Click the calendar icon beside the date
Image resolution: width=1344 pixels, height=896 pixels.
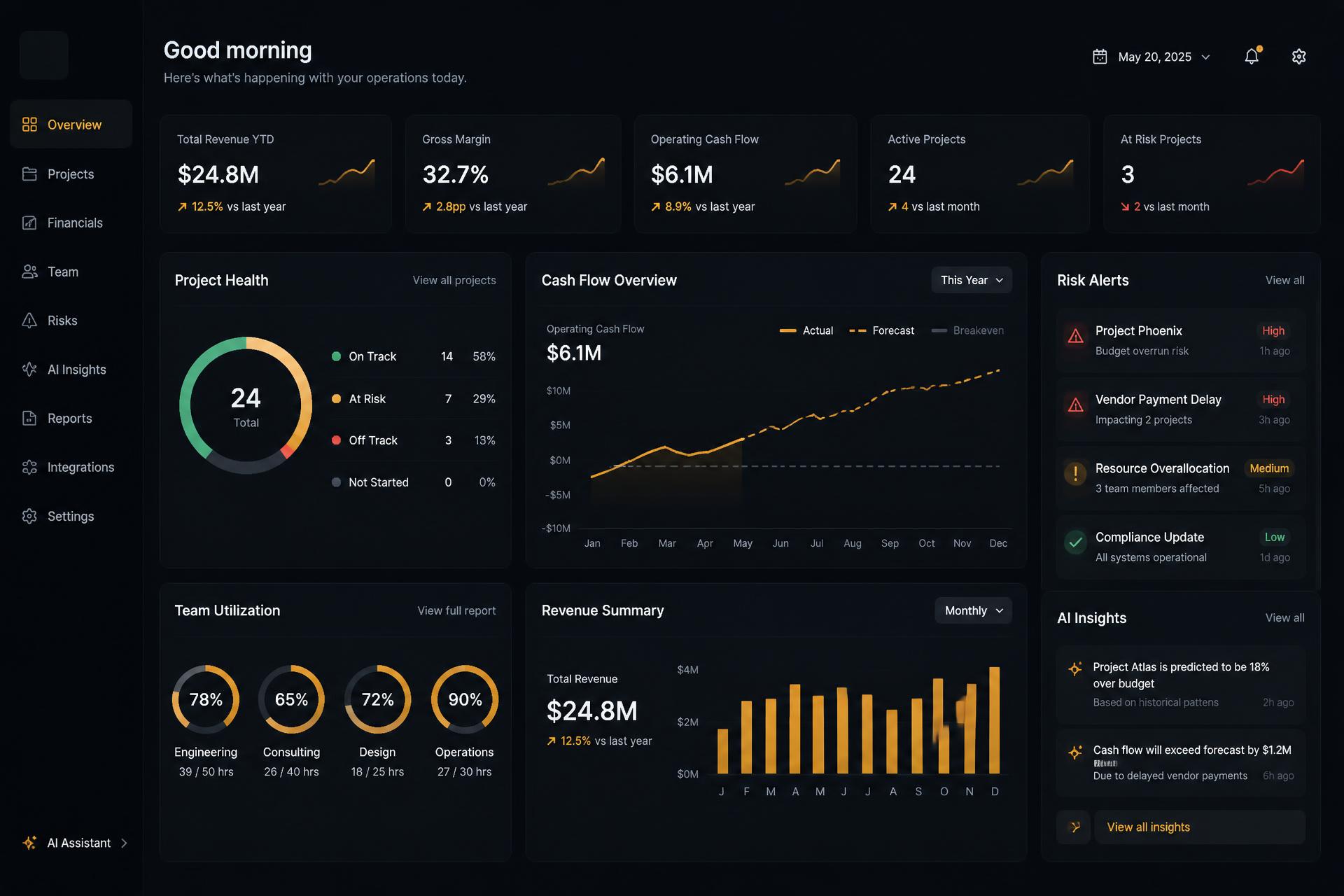[1100, 57]
